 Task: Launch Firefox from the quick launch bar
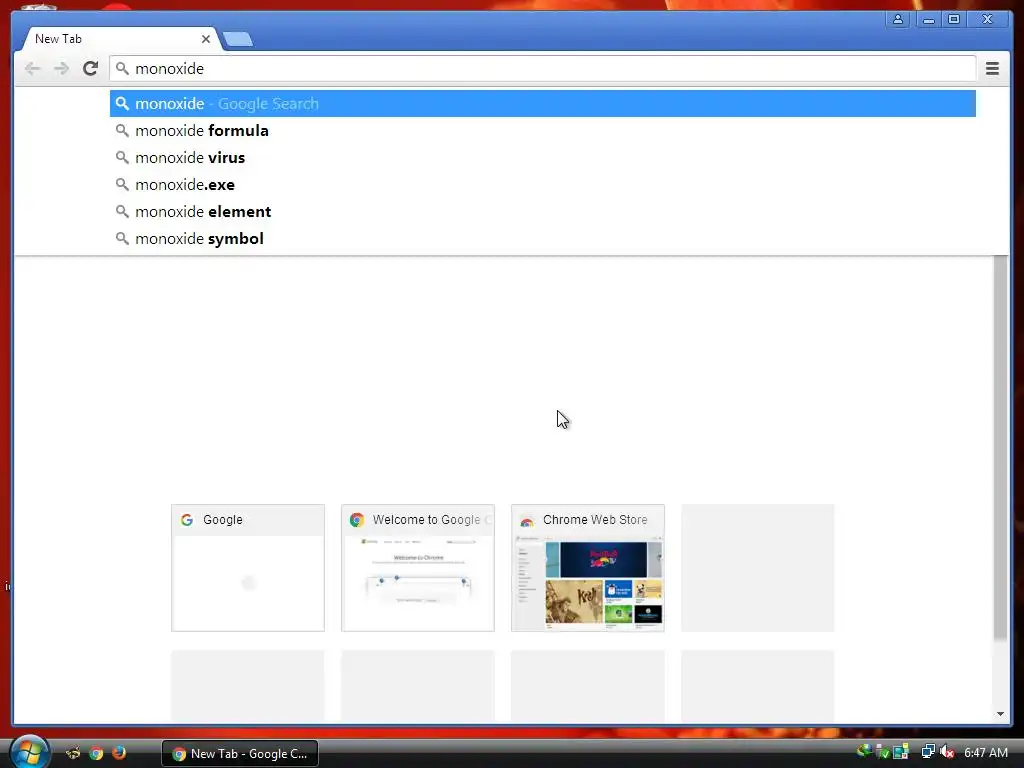(119, 753)
